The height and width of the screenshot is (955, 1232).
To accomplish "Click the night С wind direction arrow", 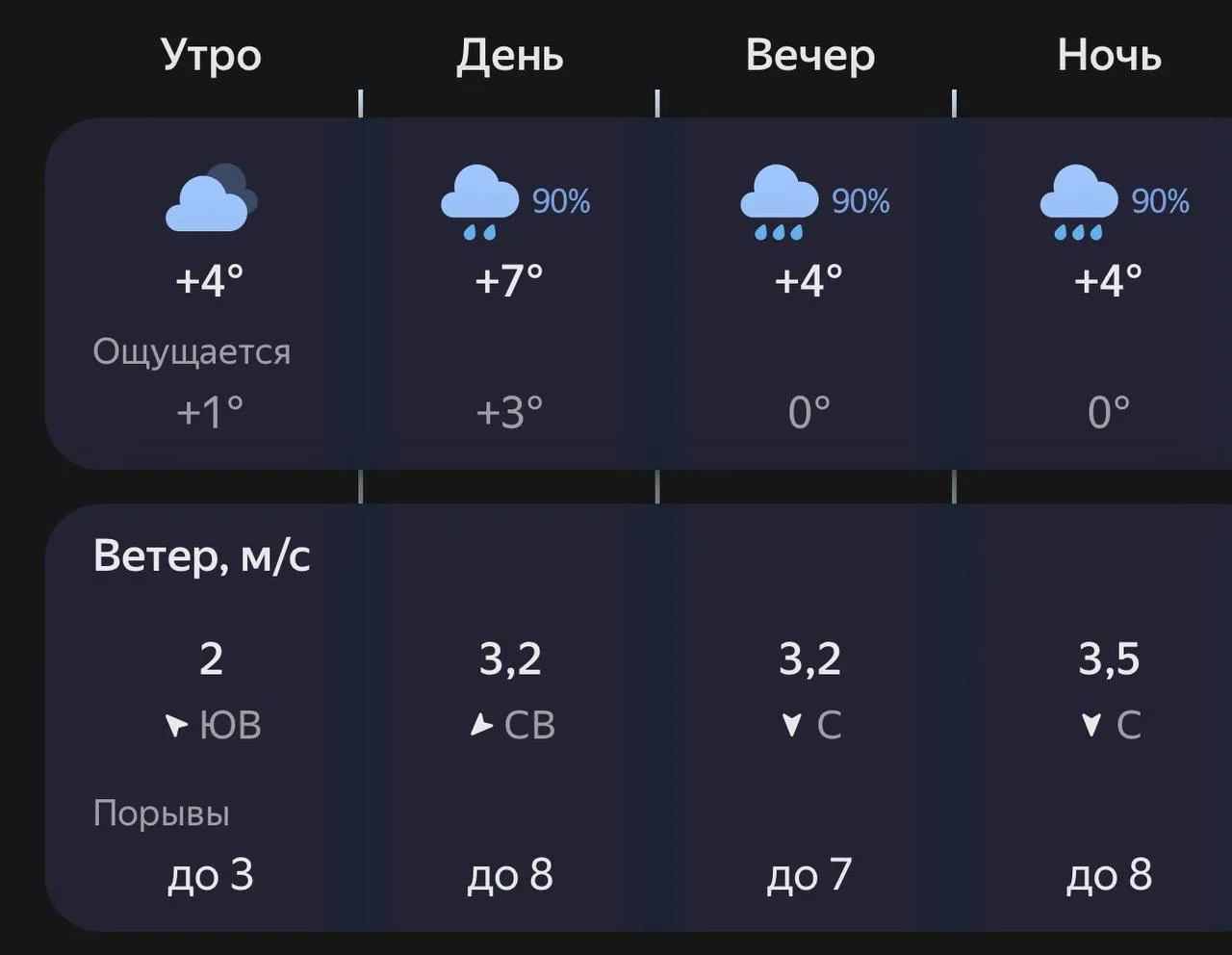I will pos(1091,725).
